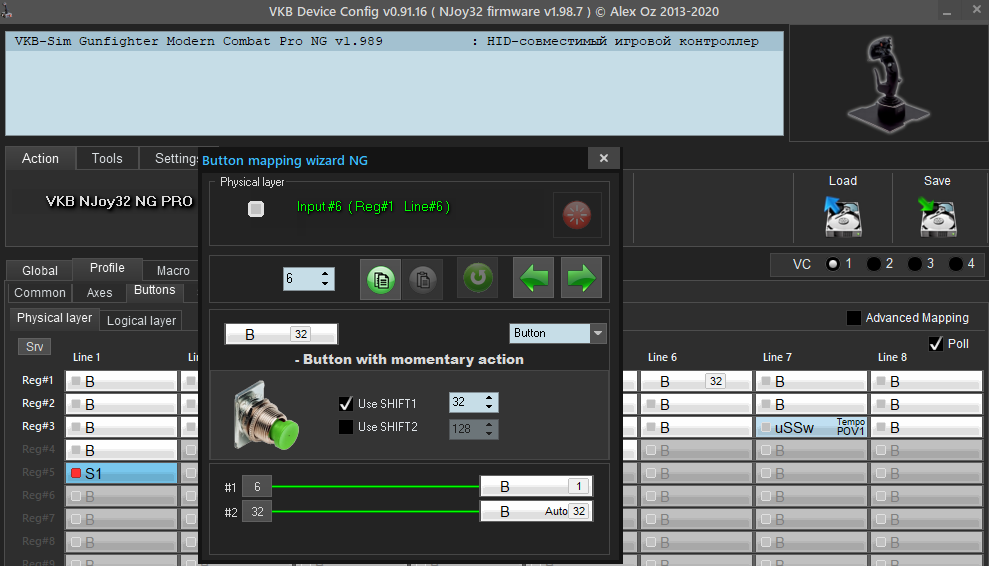The image size is (989, 566).
Task: Click the B 32 button field in wizard
Action: (281, 334)
